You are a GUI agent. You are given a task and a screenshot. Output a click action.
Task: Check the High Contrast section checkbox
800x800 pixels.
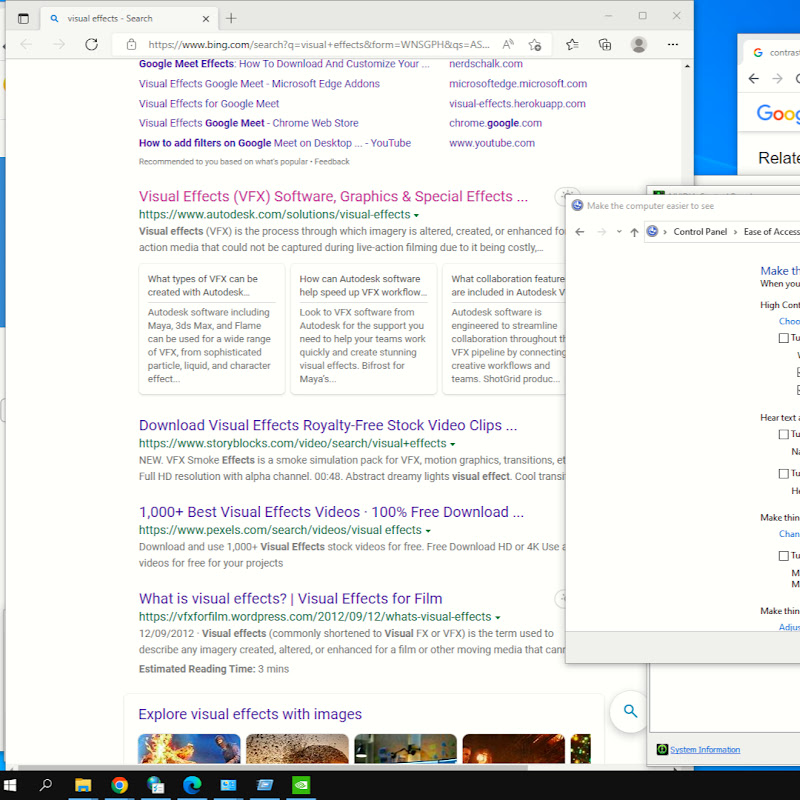[x=784, y=338]
